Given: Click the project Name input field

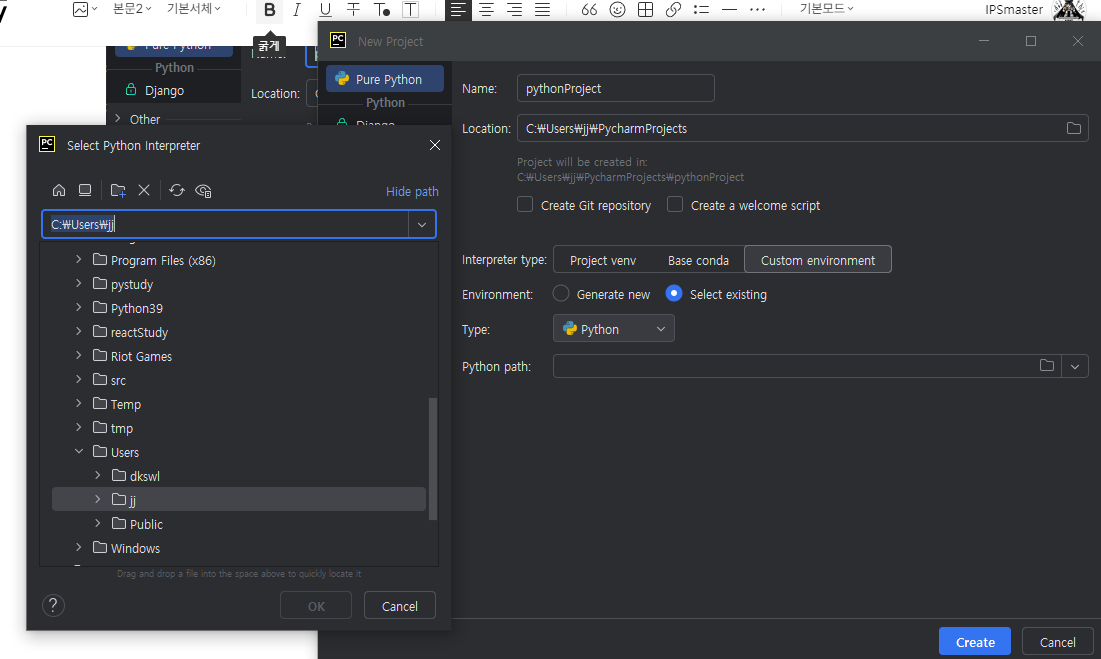Looking at the screenshot, I should [x=615, y=88].
